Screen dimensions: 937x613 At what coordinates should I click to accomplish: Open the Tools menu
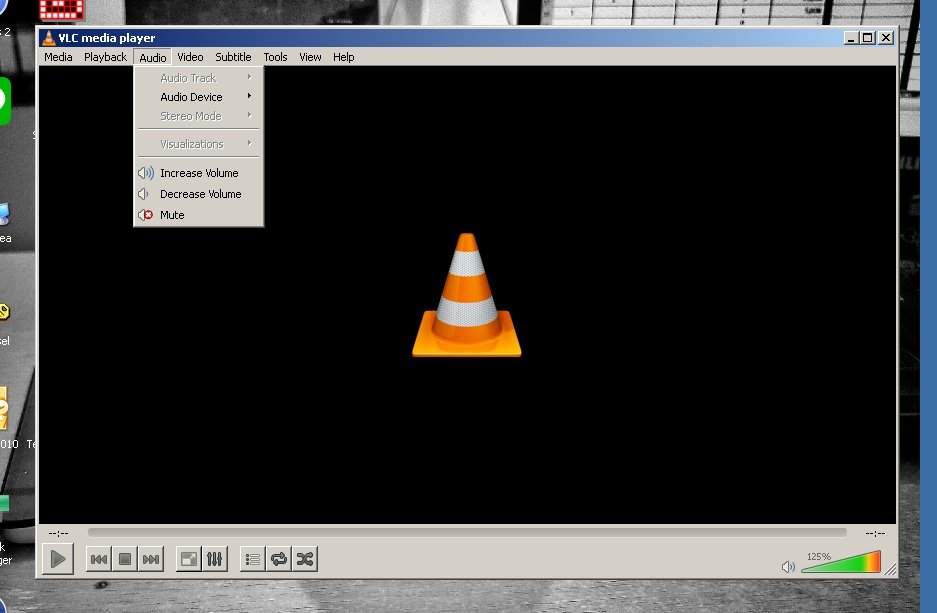275,57
